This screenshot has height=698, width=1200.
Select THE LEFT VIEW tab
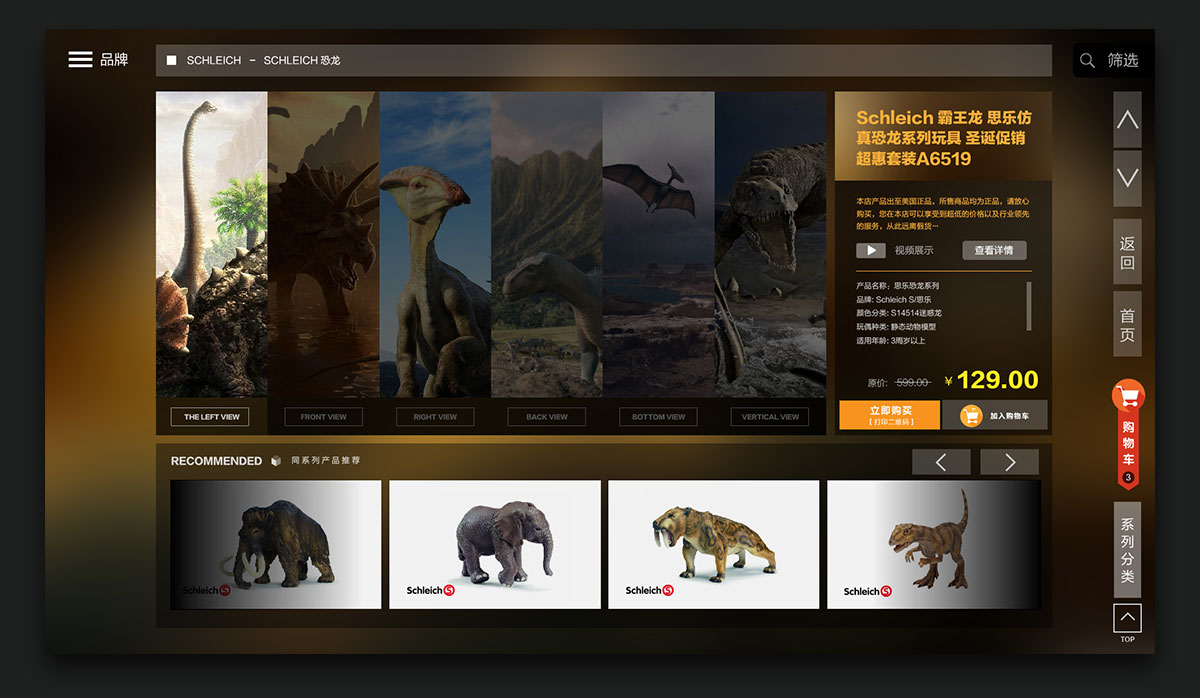tap(212, 417)
